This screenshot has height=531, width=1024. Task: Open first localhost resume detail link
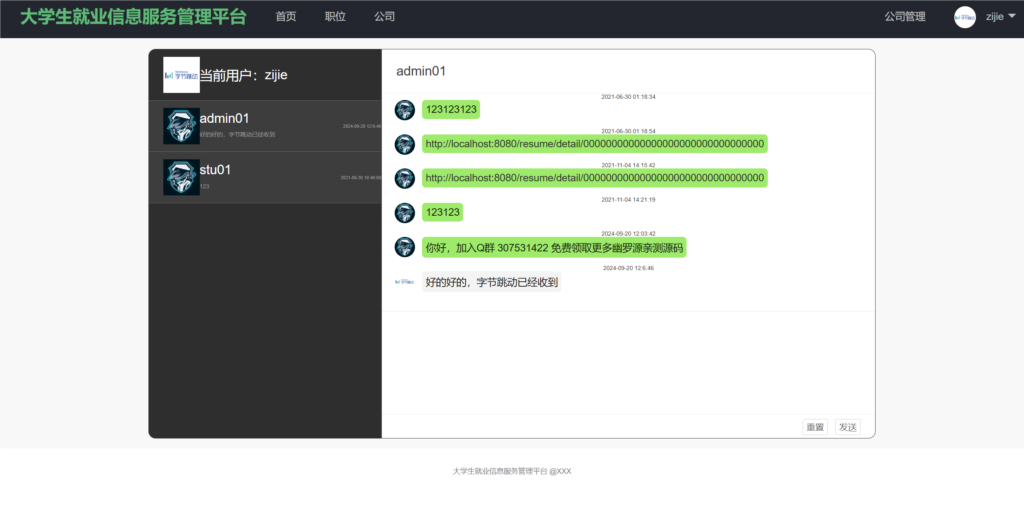tap(594, 144)
